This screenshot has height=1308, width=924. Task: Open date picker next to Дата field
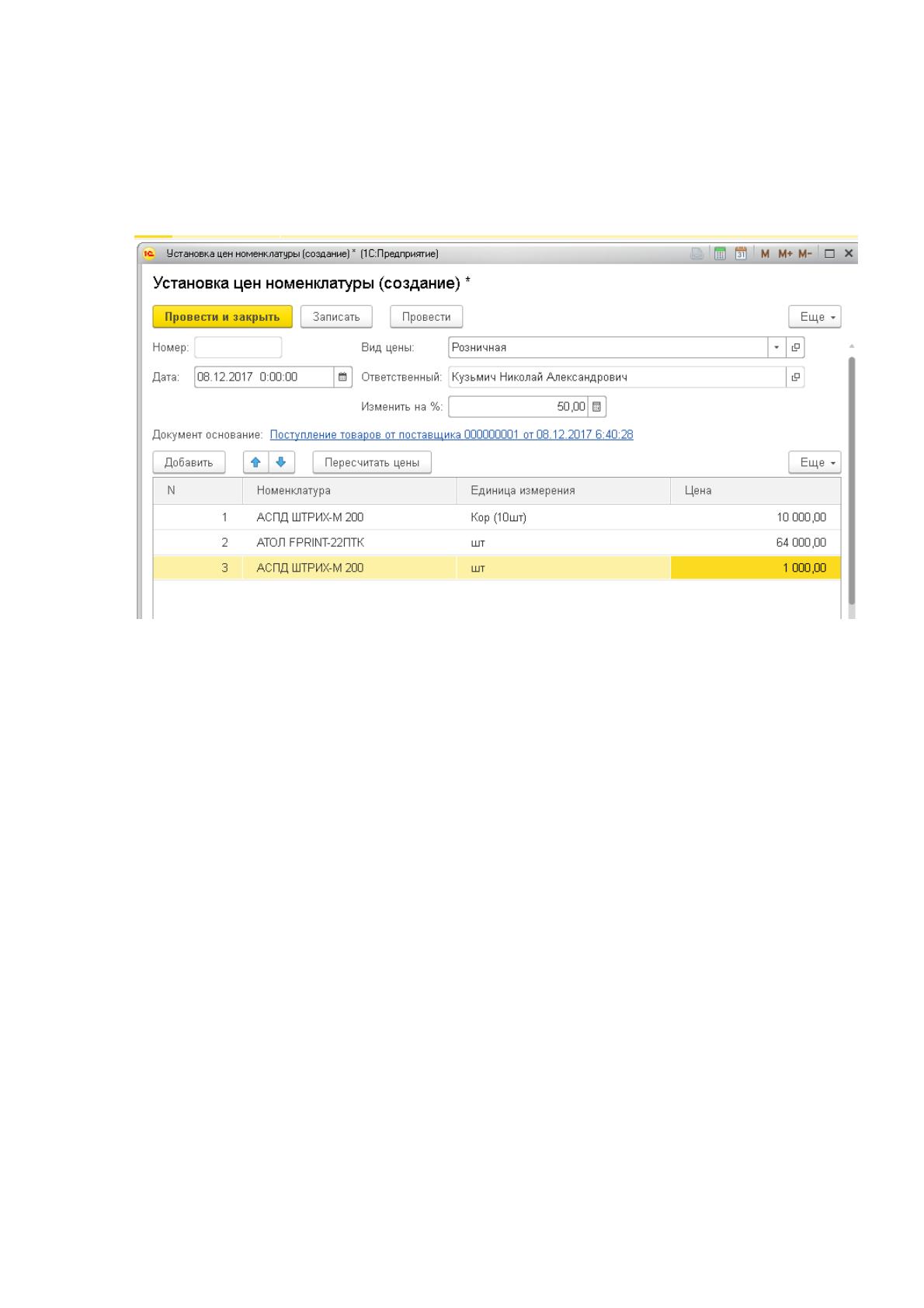pos(342,377)
